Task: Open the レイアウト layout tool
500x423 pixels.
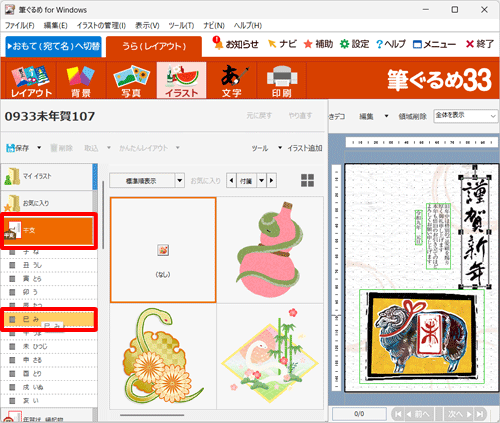Action: coord(31,80)
